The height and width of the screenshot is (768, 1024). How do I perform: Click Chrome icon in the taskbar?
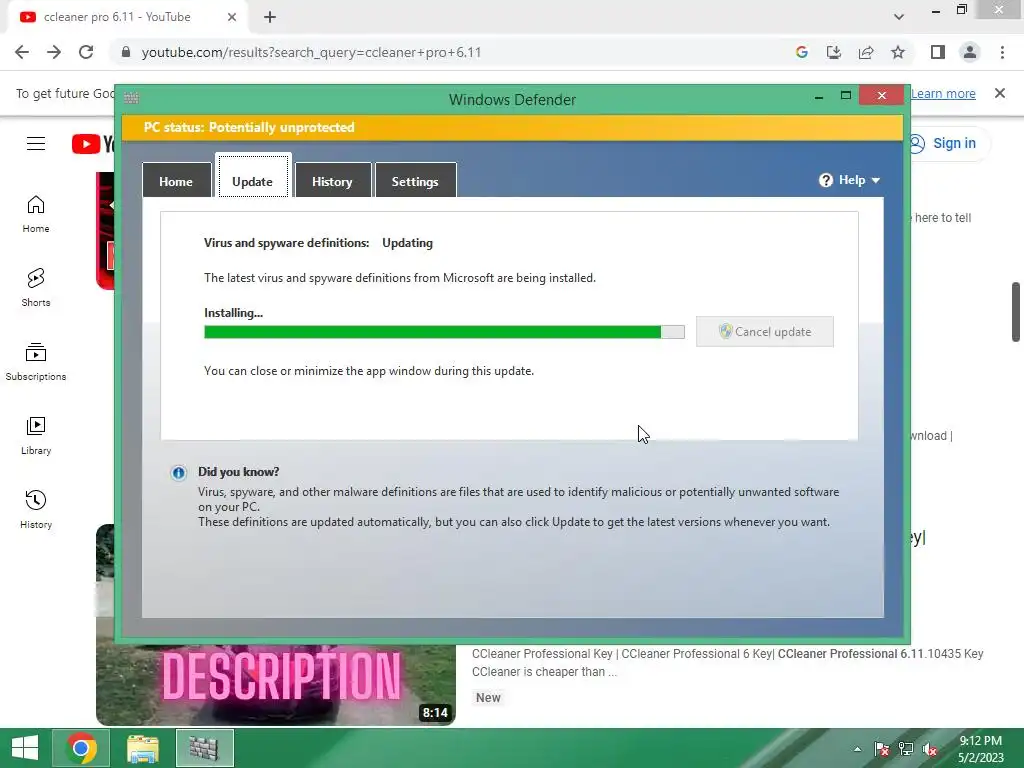click(82, 748)
